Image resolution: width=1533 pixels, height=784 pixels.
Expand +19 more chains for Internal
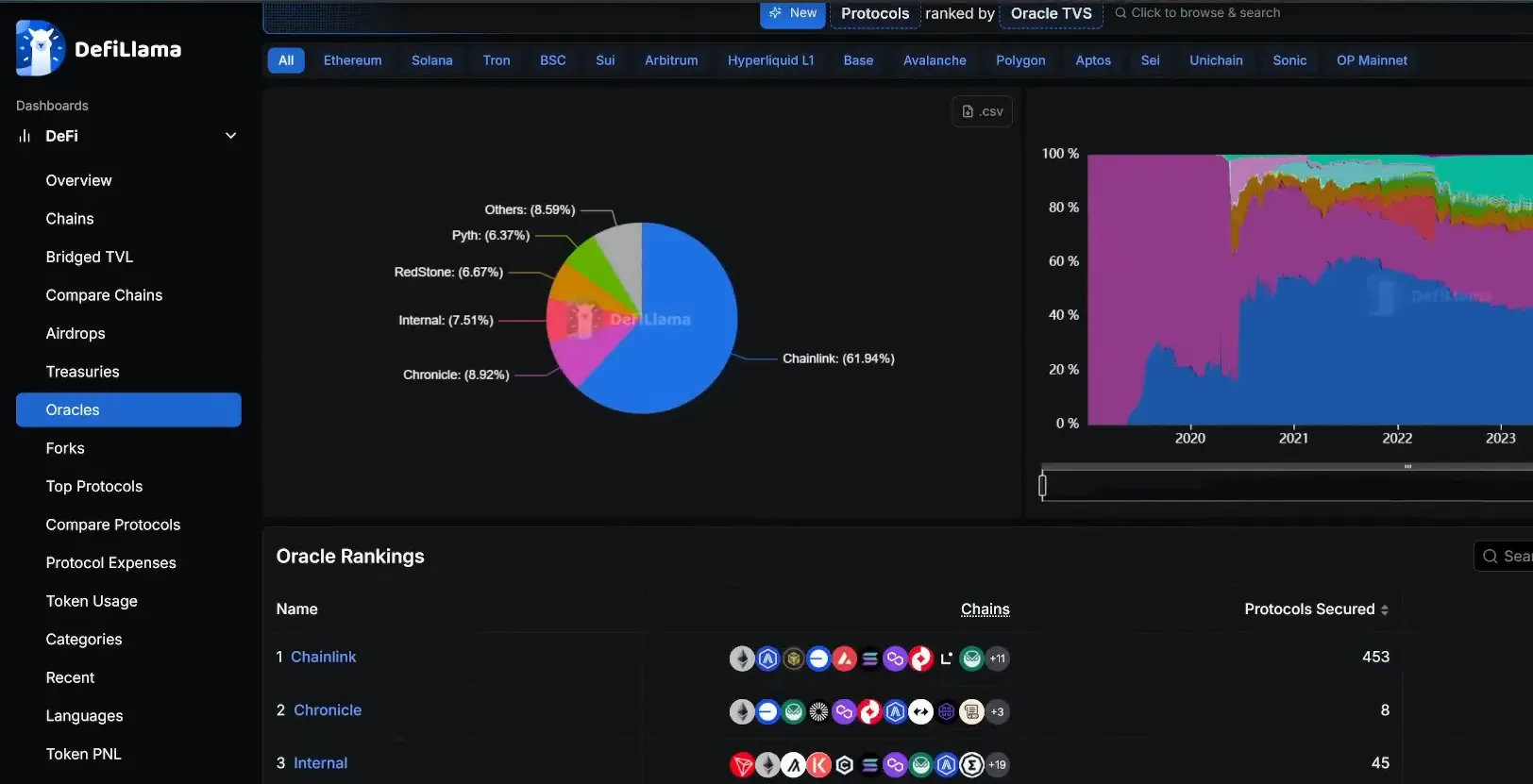click(997, 765)
